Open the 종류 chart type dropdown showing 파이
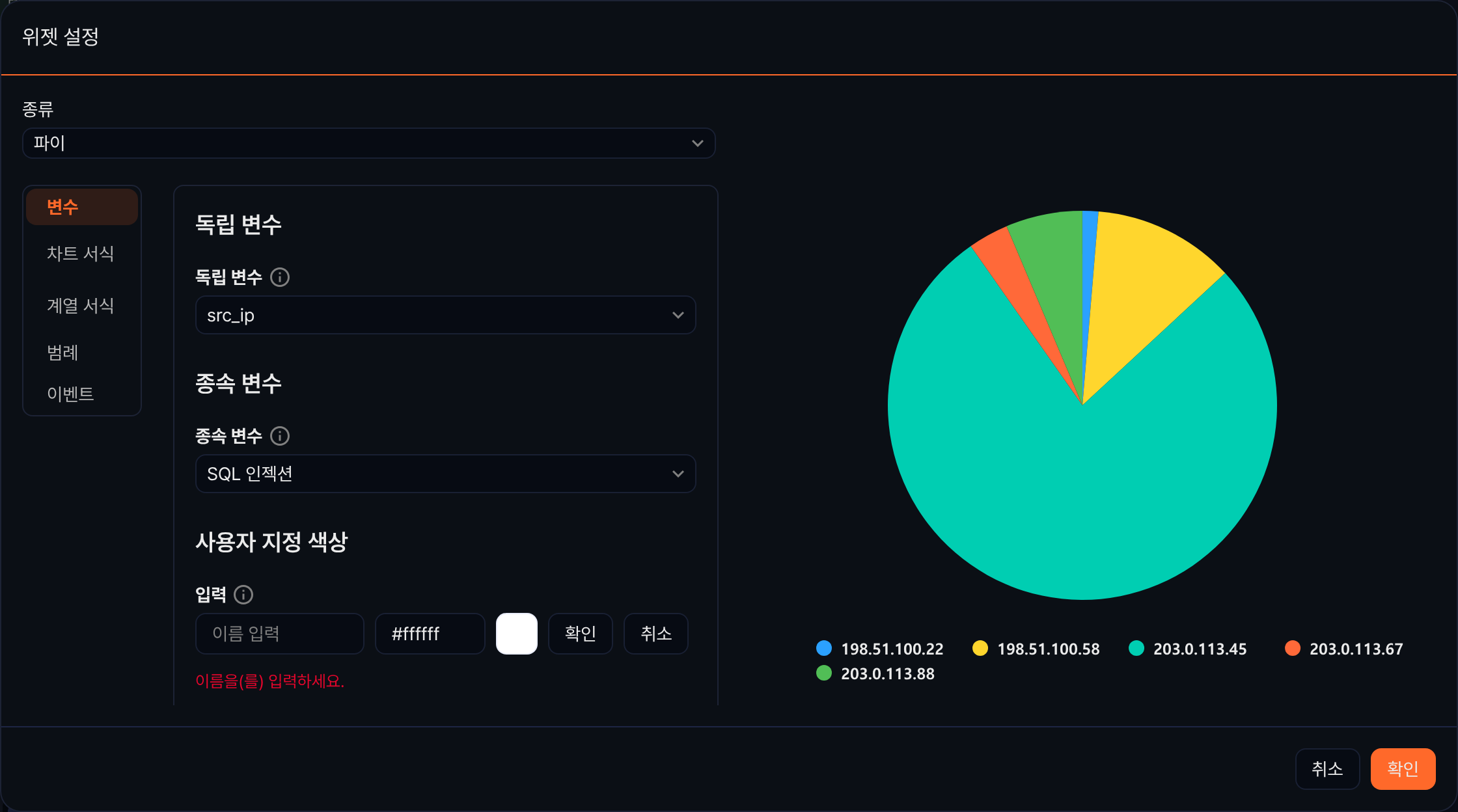The width and height of the screenshot is (1458, 812). click(369, 143)
